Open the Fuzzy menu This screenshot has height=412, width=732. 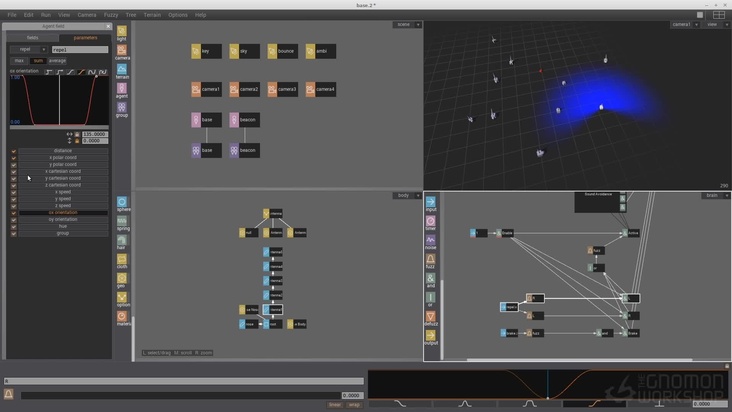pyautogui.click(x=112, y=15)
